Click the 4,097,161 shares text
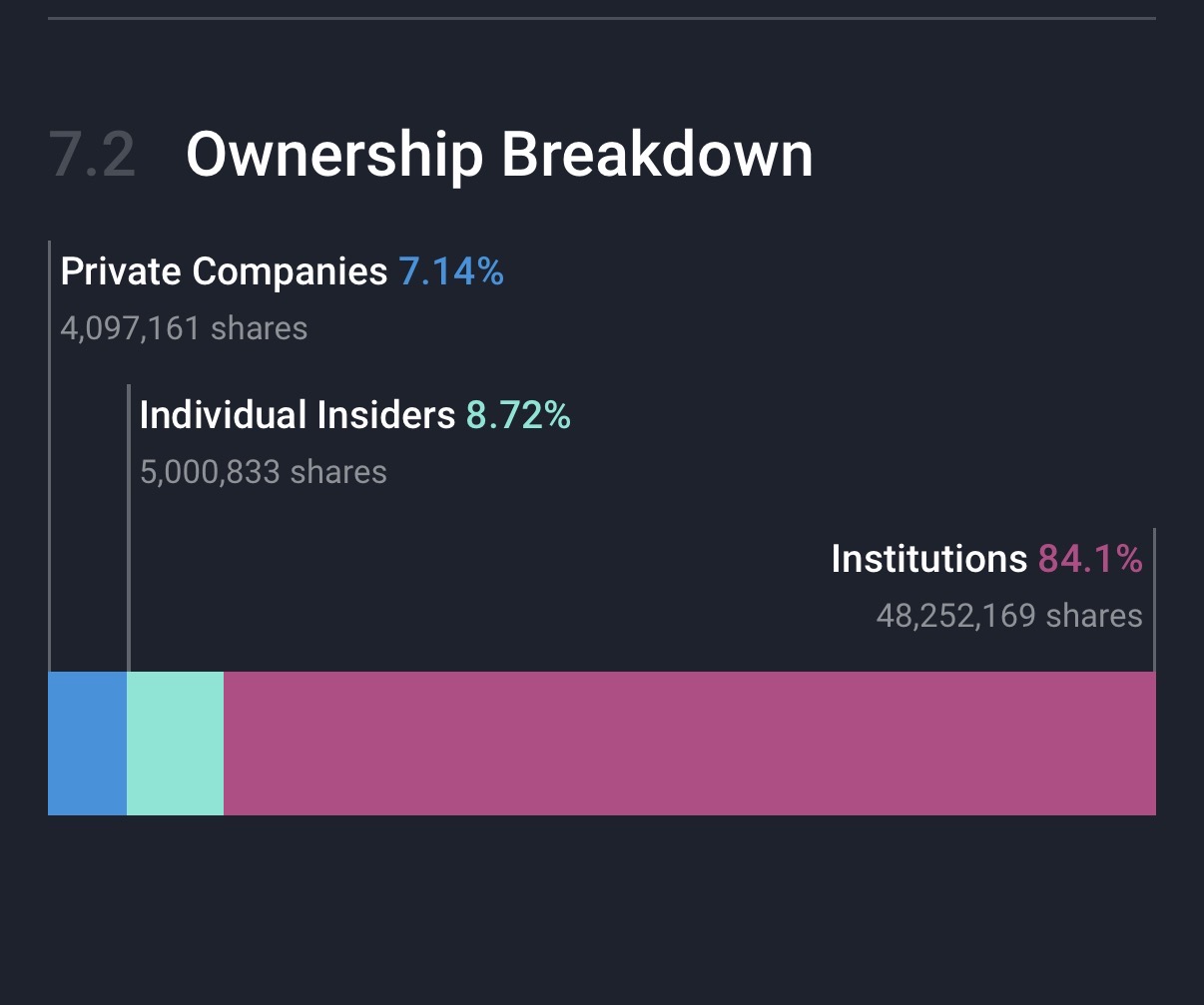This screenshot has height=1005, width=1204. point(184,328)
